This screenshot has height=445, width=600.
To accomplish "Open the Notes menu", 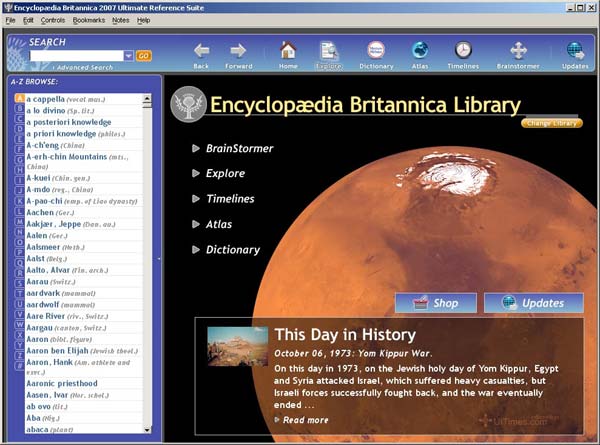I will pyautogui.click(x=121, y=20).
